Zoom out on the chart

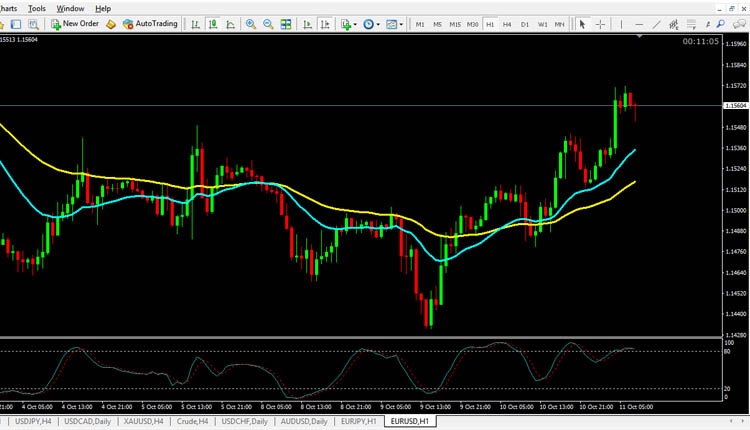click(268, 24)
